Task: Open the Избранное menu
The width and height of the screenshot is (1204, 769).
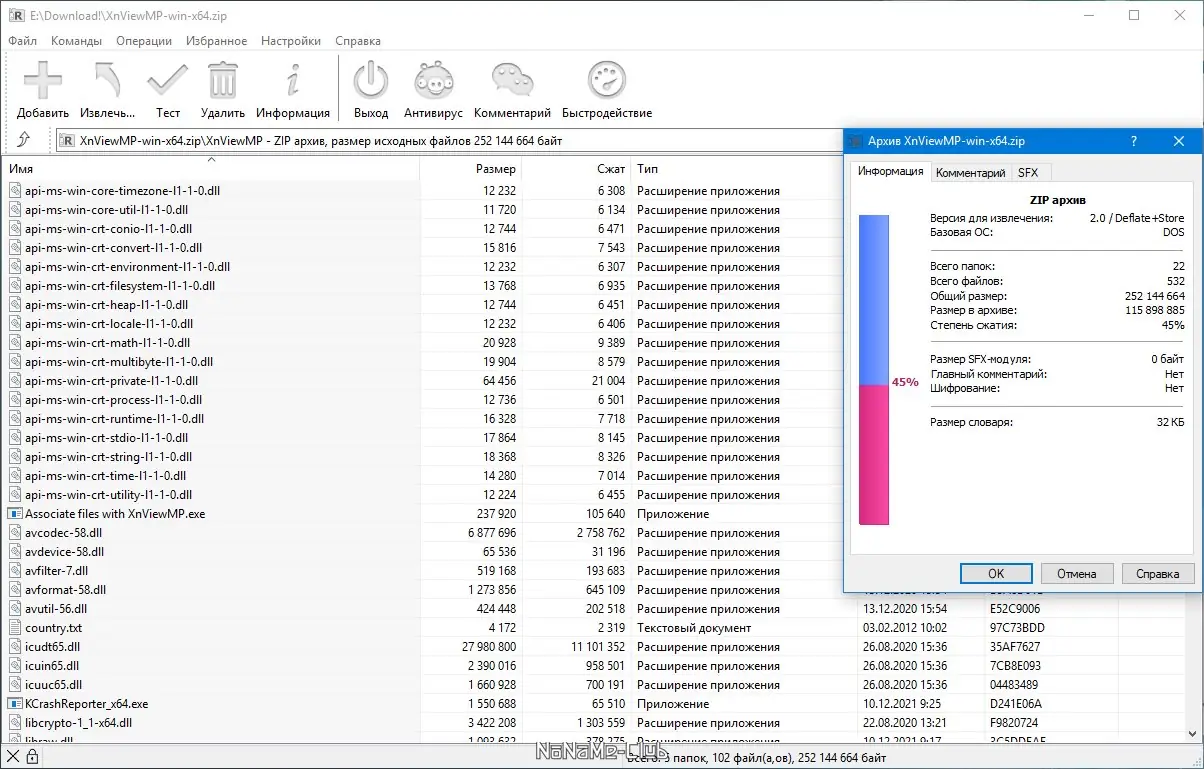Action: coord(216,41)
